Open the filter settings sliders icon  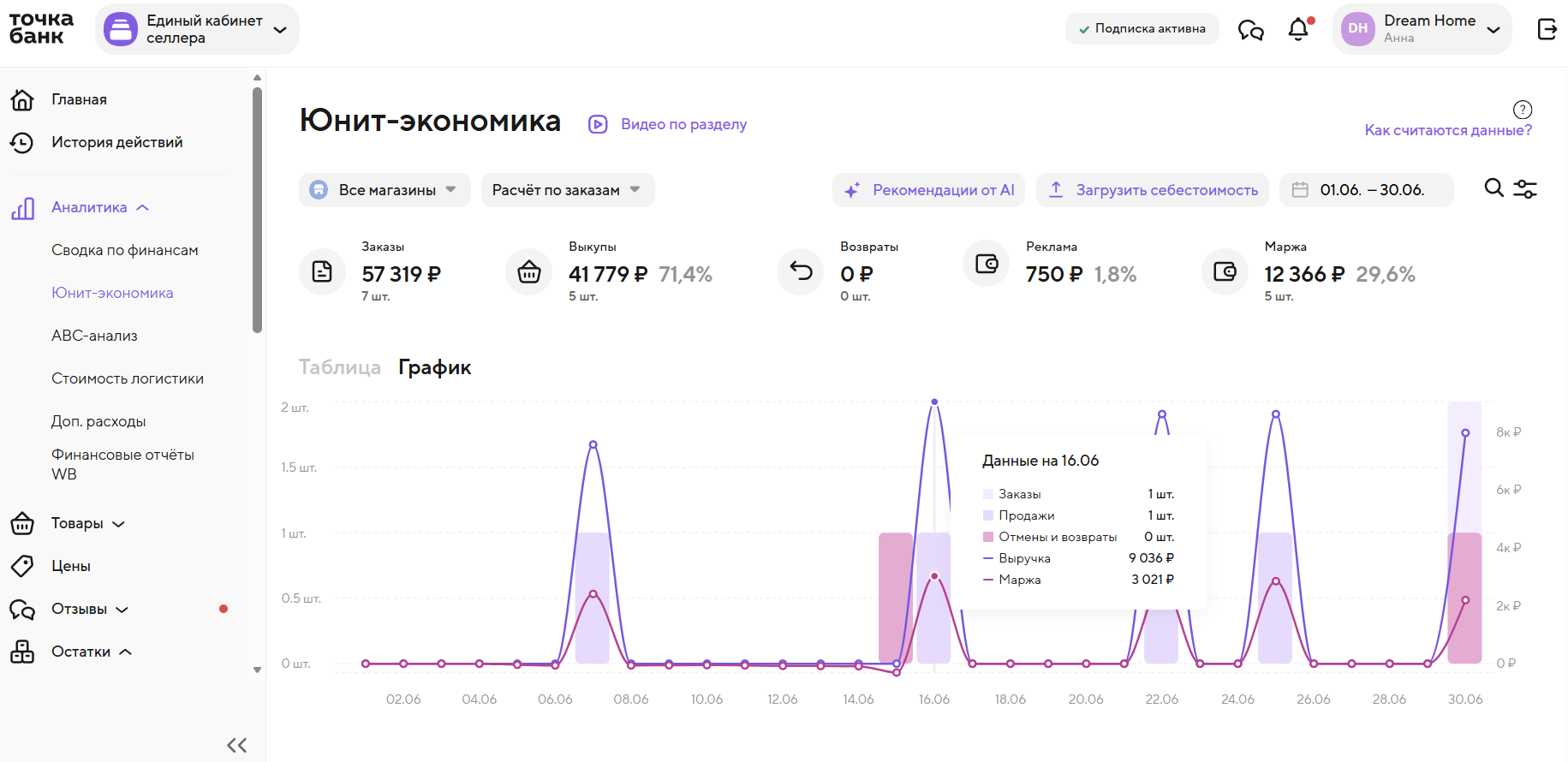click(x=1525, y=189)
